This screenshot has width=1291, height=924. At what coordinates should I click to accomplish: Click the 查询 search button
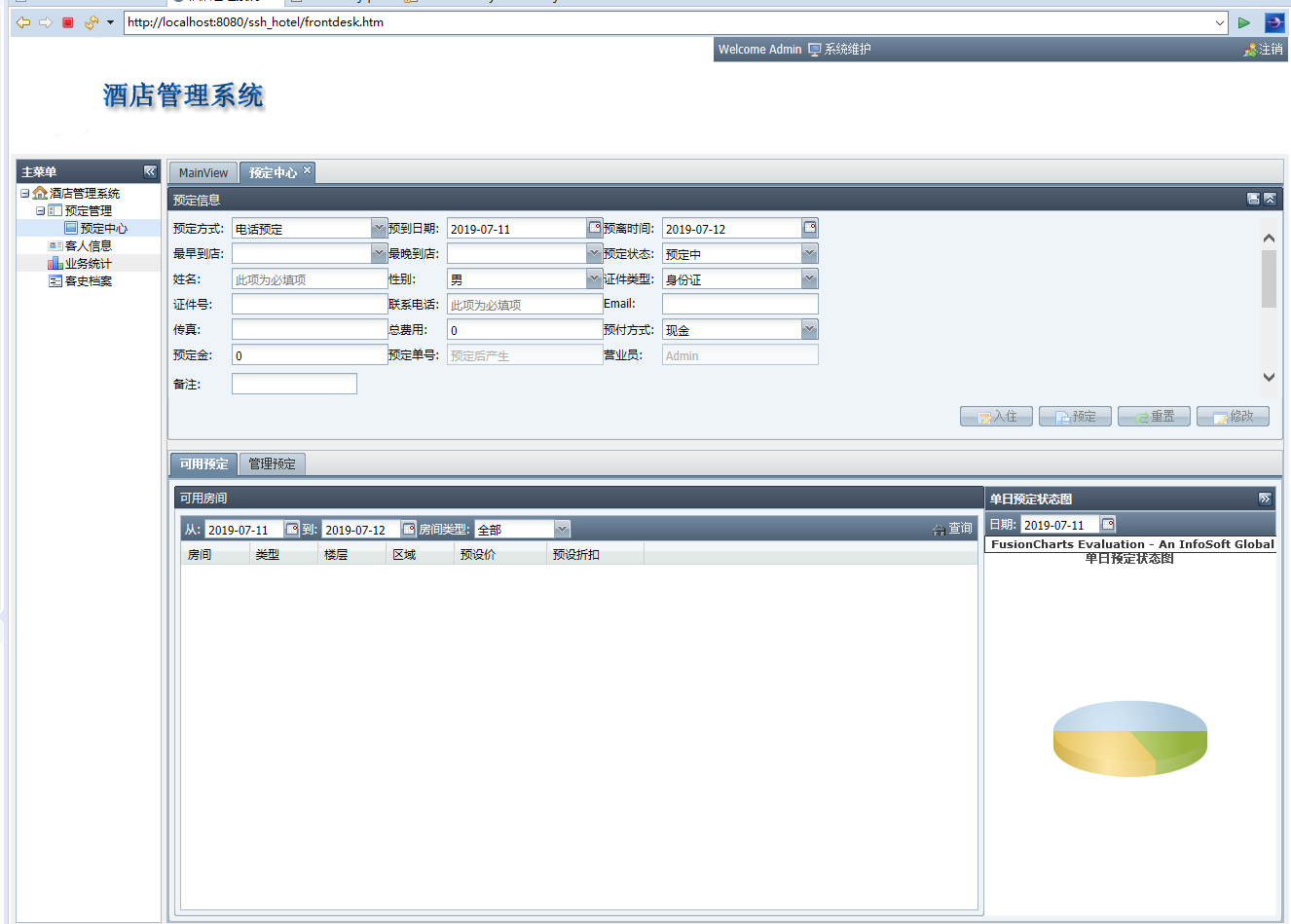[952, 529]
